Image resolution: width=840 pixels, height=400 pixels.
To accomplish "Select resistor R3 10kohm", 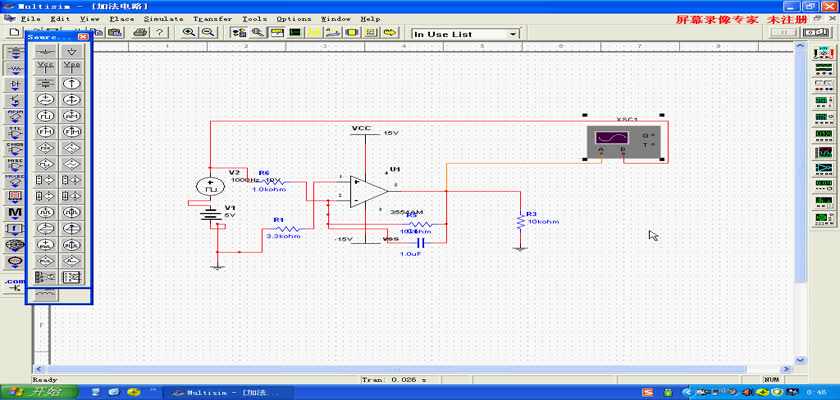I will [x=520, y=222].
